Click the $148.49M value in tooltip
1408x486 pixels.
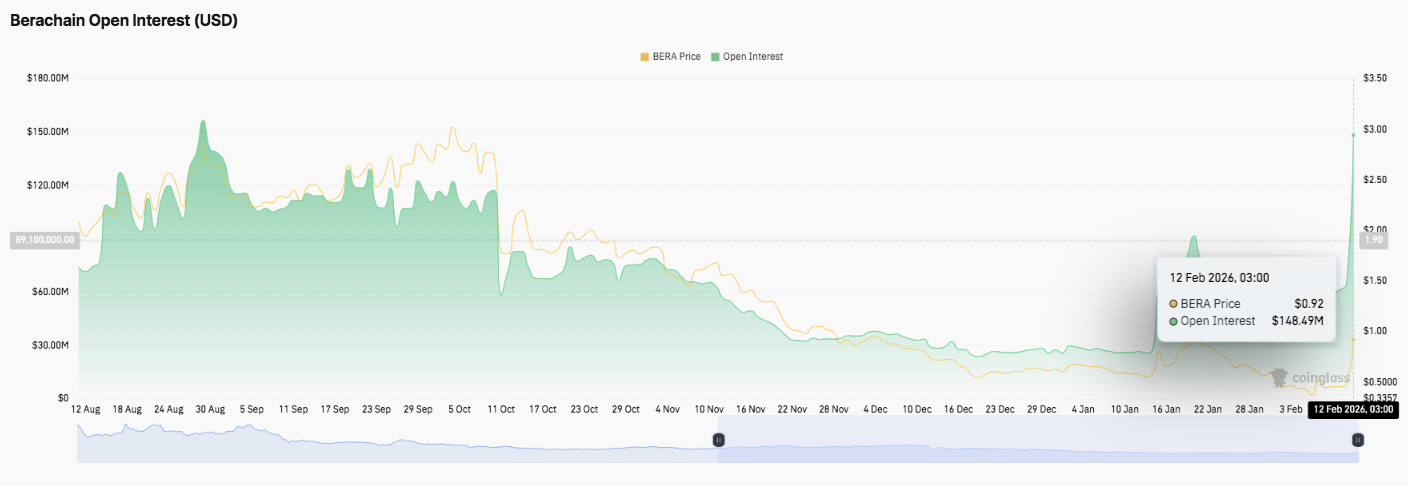(1297, 321)
